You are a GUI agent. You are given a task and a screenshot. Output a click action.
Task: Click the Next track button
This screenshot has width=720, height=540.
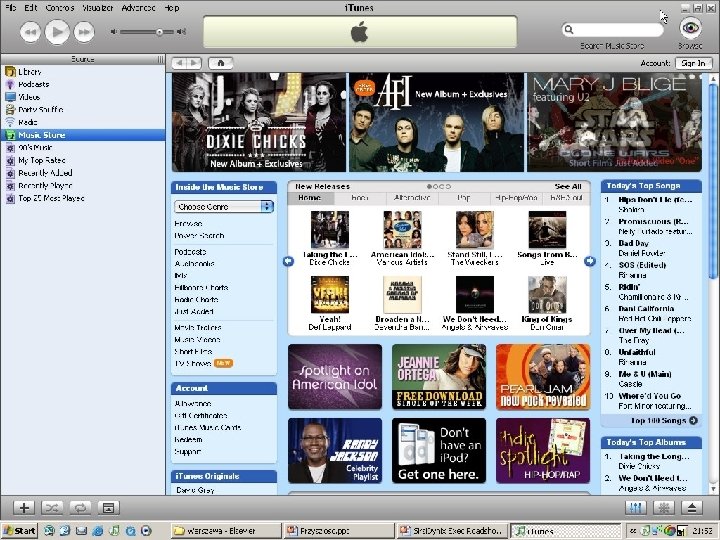coord(84,32)
